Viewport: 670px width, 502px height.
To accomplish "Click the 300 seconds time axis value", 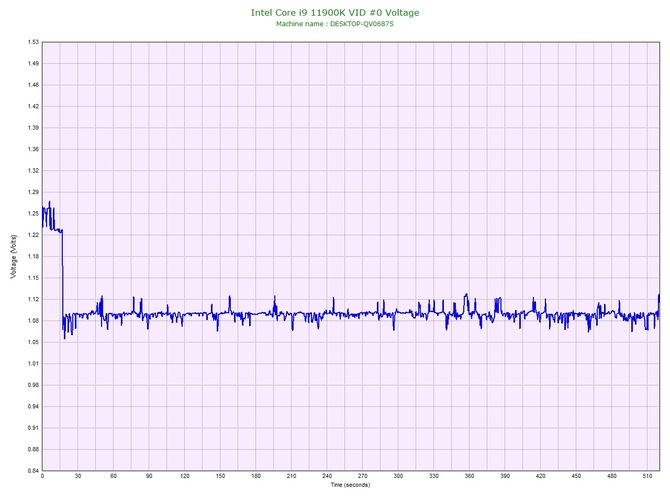I will click(398, 476).
